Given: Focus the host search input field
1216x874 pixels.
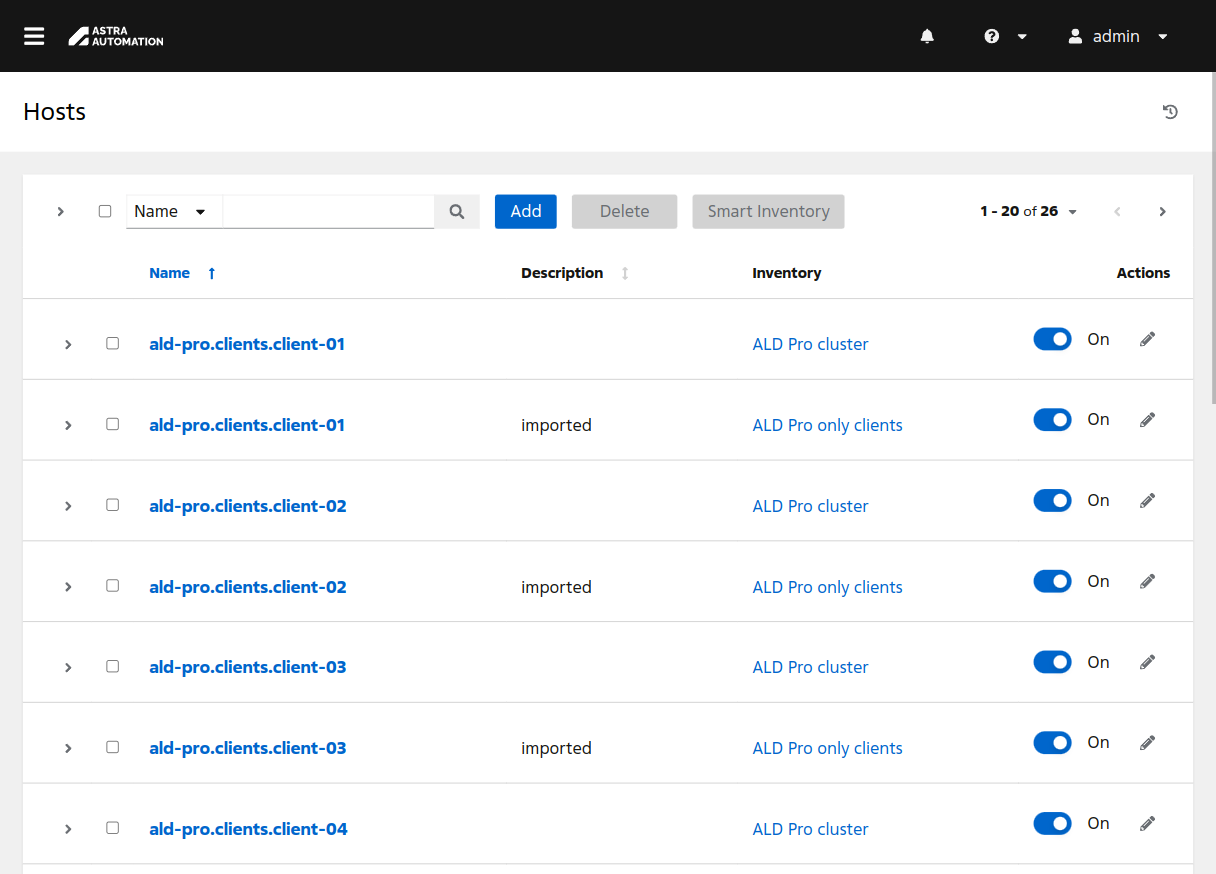Looking at the screenshot, I should point(328,211).
